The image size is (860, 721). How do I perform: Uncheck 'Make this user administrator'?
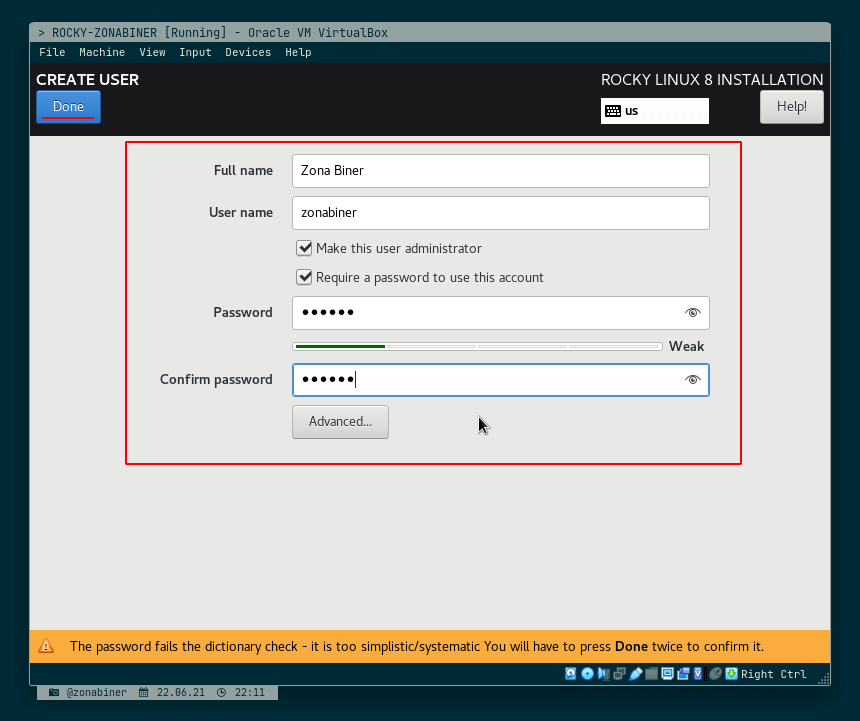click(304, 248)
